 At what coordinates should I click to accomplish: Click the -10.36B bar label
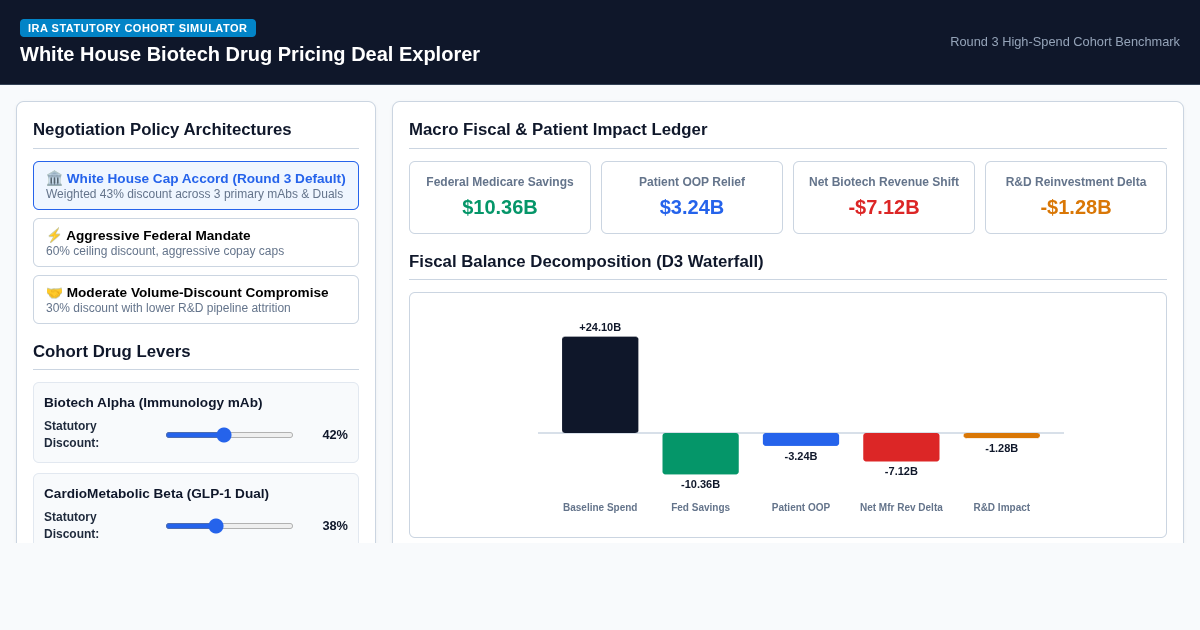(700, 484)
